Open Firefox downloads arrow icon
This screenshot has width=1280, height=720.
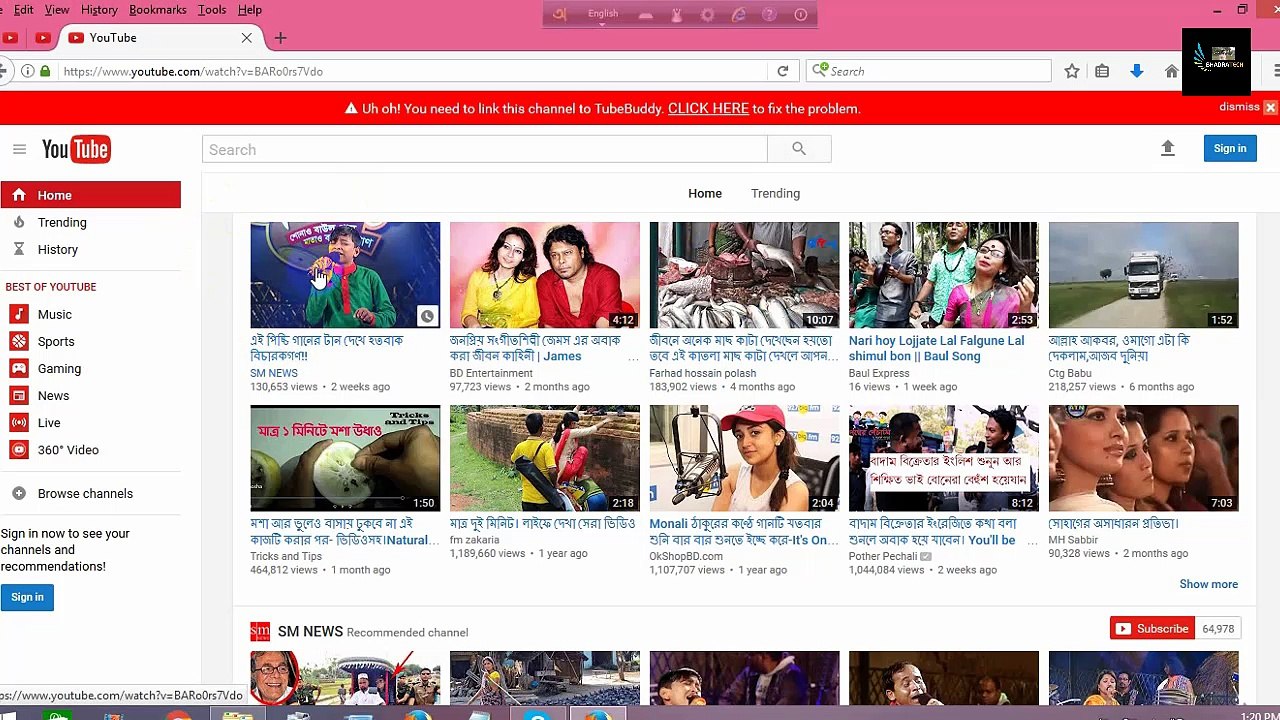[1136, 71]
